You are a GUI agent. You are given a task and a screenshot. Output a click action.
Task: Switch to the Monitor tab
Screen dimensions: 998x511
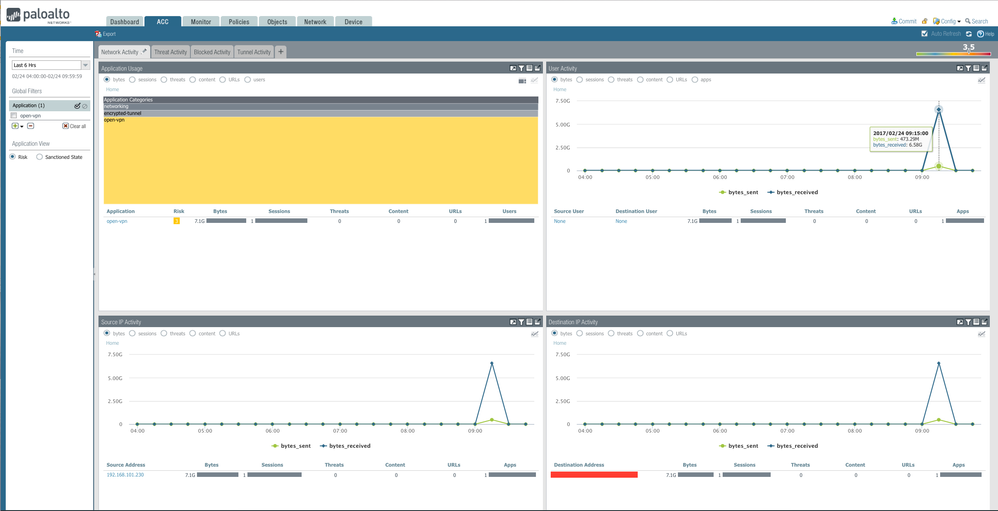pos(201,21)
